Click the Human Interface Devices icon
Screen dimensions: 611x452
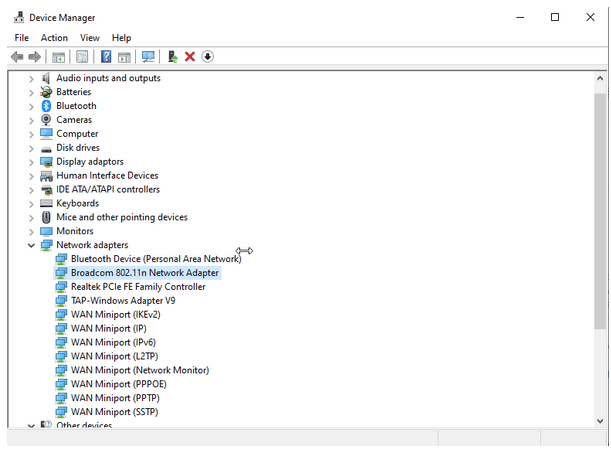coord(46,176)
